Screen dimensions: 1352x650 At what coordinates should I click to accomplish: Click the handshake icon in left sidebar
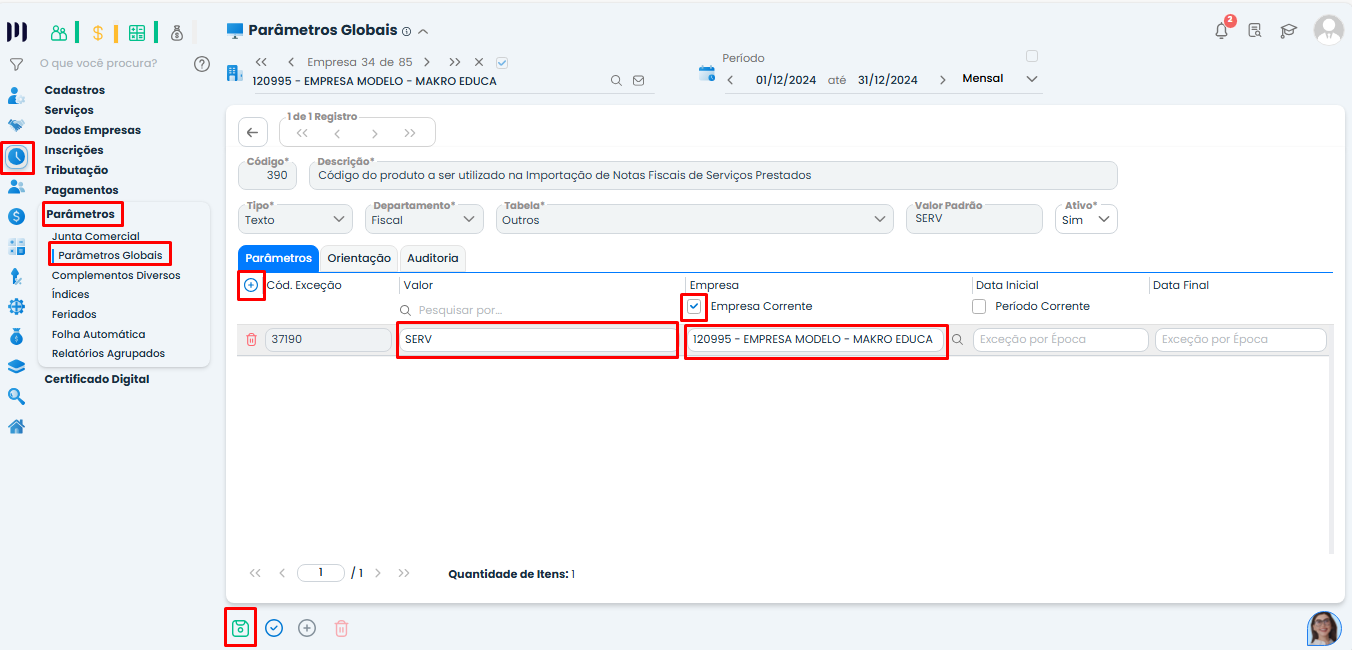pos(16,126)
